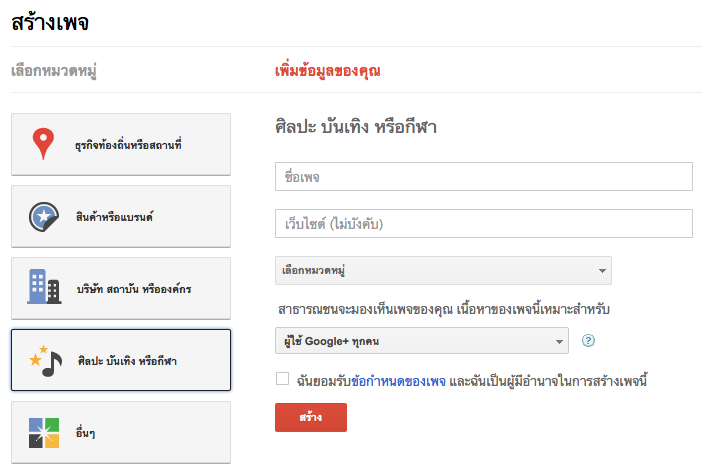Viewport: 702px width, 474px height.
Task: Tick the page terms agreement checkbox
Action: (283, 379)
